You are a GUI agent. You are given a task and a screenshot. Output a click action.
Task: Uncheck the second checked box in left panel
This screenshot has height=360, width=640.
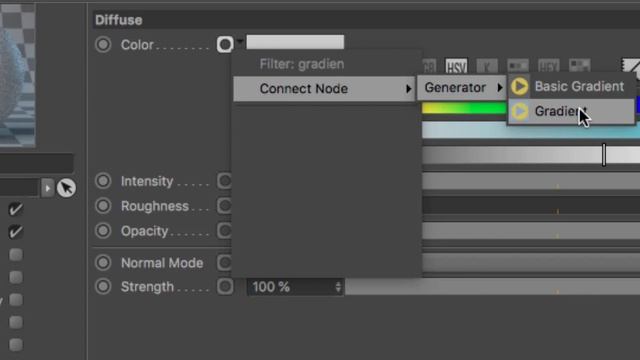point(16,232)
